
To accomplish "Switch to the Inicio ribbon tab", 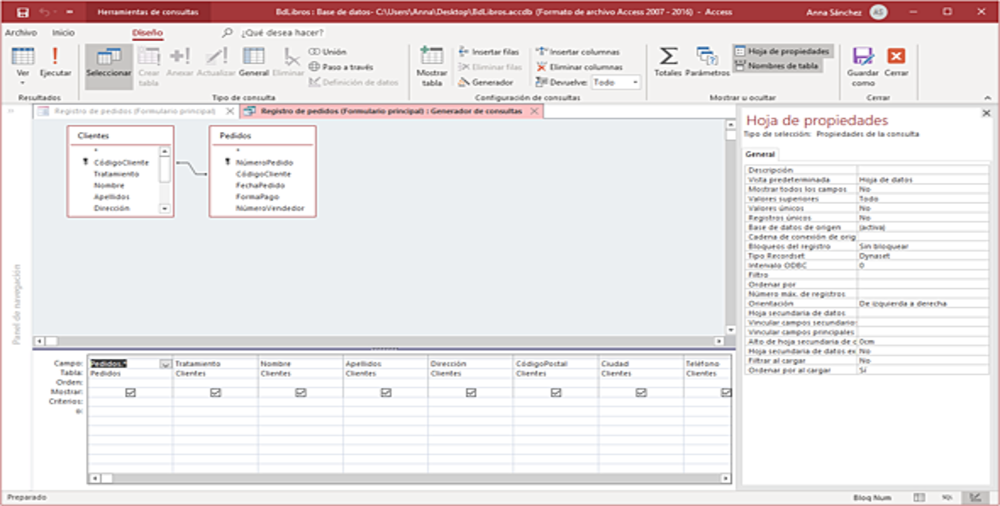I will [x=62, y=32].
